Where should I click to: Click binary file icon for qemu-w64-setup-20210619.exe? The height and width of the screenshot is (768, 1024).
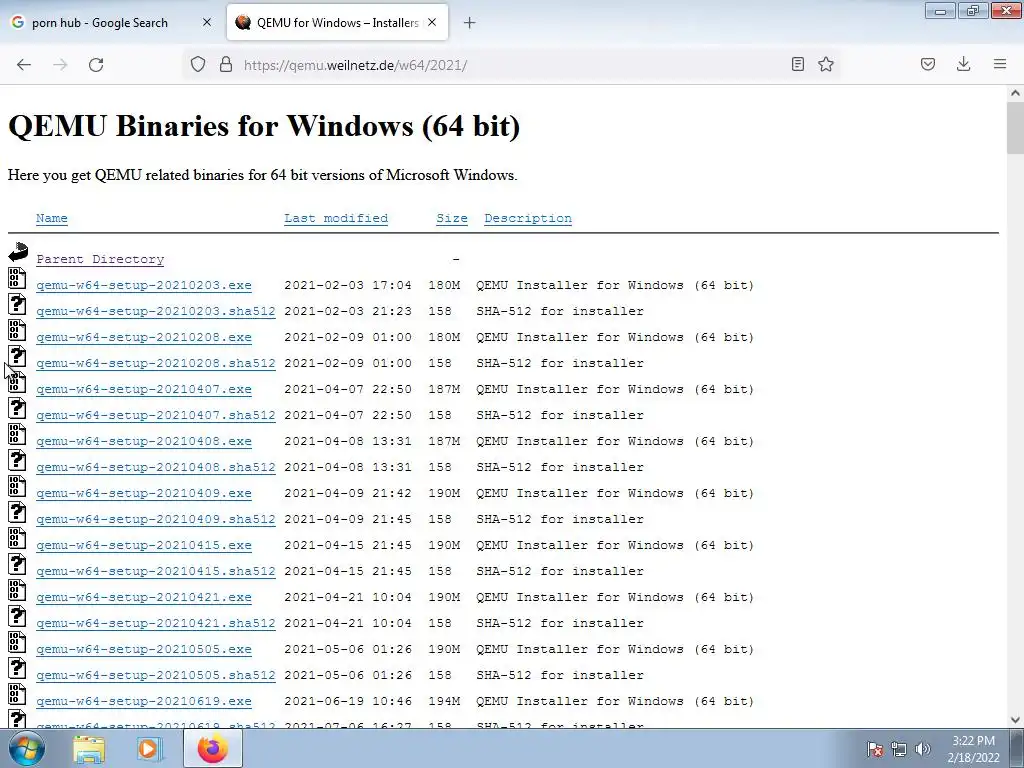pos(17,694)
